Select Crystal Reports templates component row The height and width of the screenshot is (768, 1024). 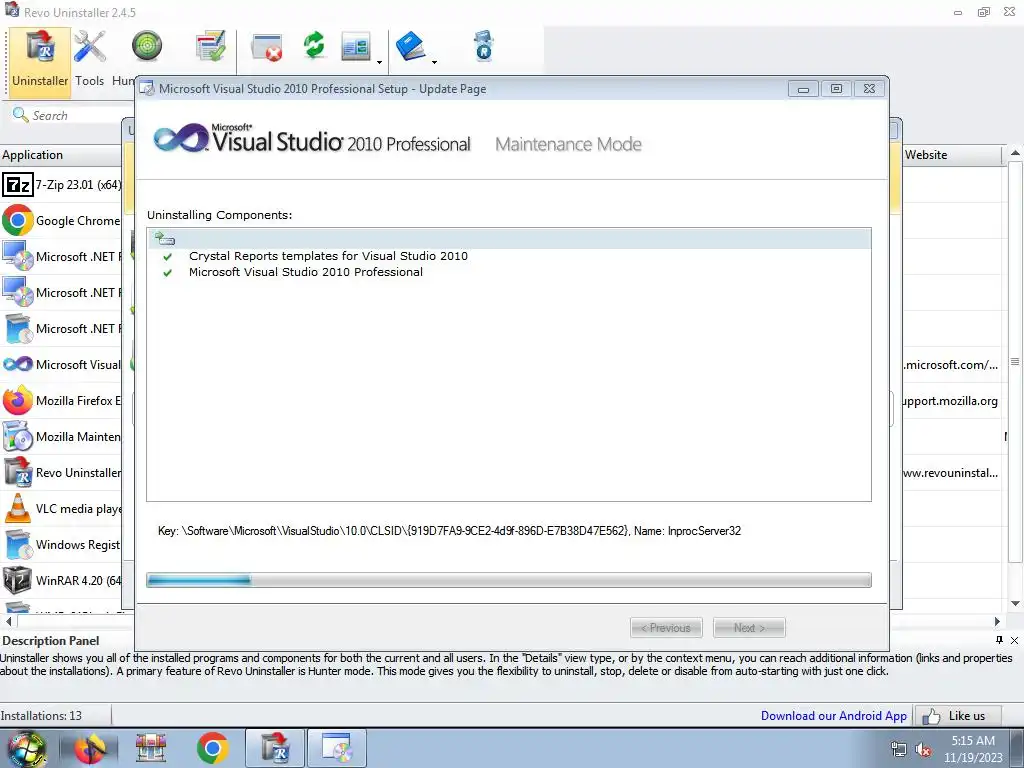click(328, 256)
